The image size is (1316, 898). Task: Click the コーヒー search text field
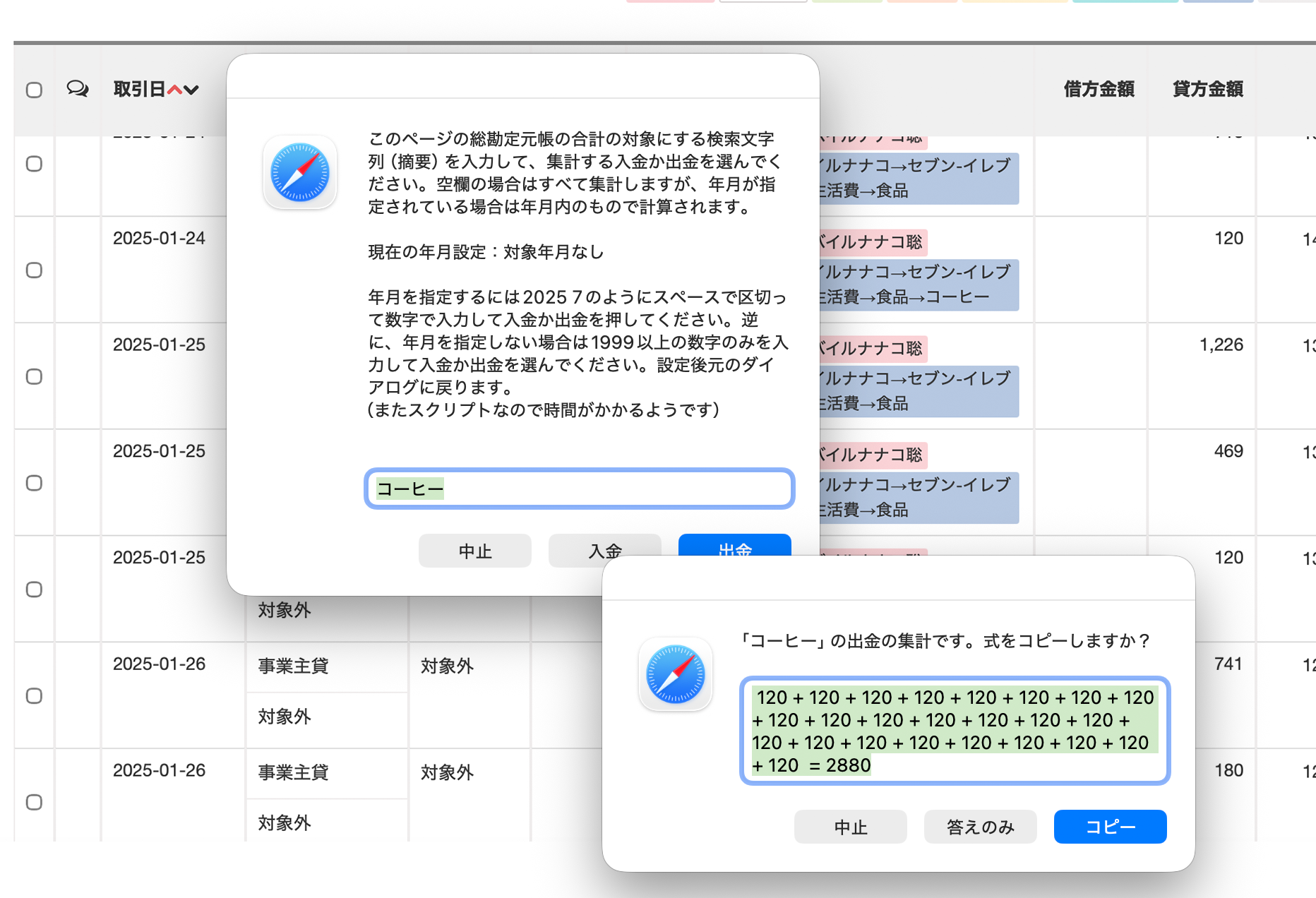click(x=580, y=489)
